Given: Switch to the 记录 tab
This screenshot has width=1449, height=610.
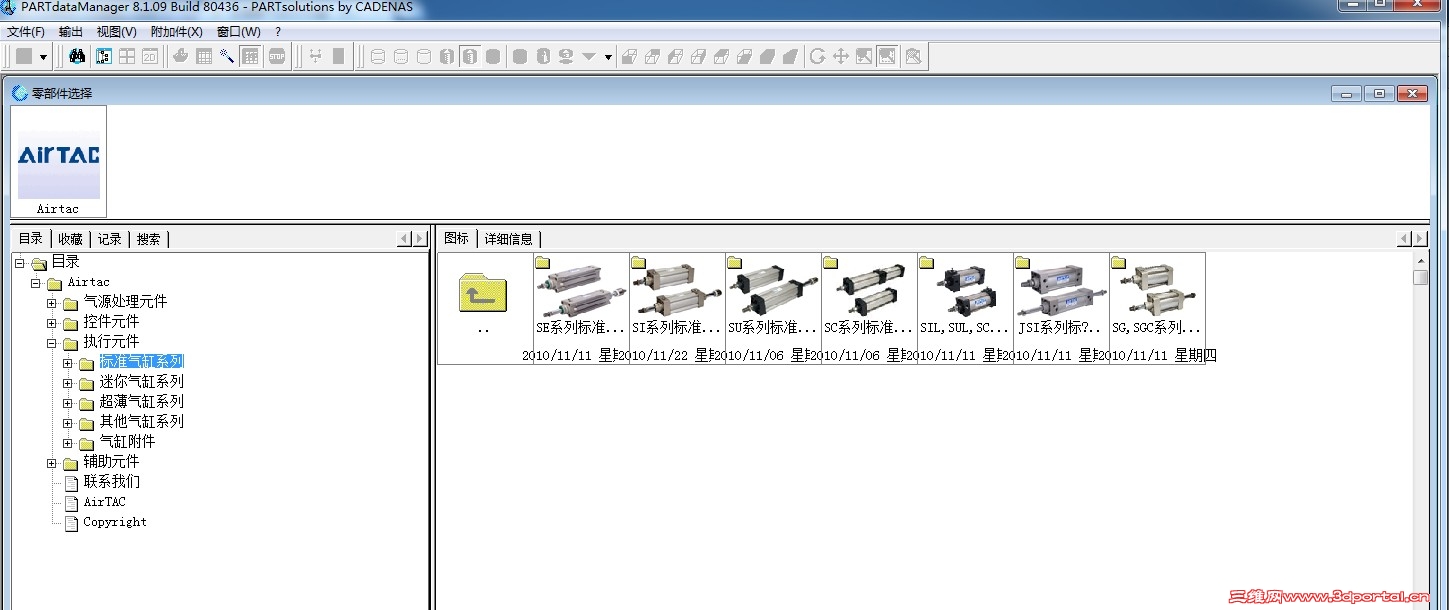Looking at the screenshot, I should click(x=109, y=238).
